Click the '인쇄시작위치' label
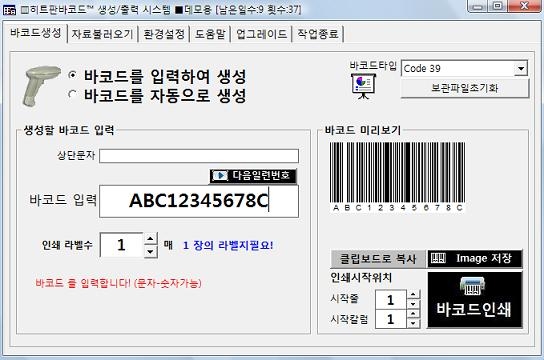544x360 pixels. tap(361, 277)
